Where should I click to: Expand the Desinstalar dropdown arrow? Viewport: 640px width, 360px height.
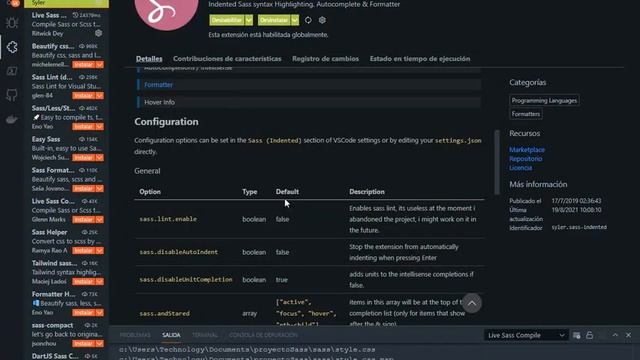[295, 20]
